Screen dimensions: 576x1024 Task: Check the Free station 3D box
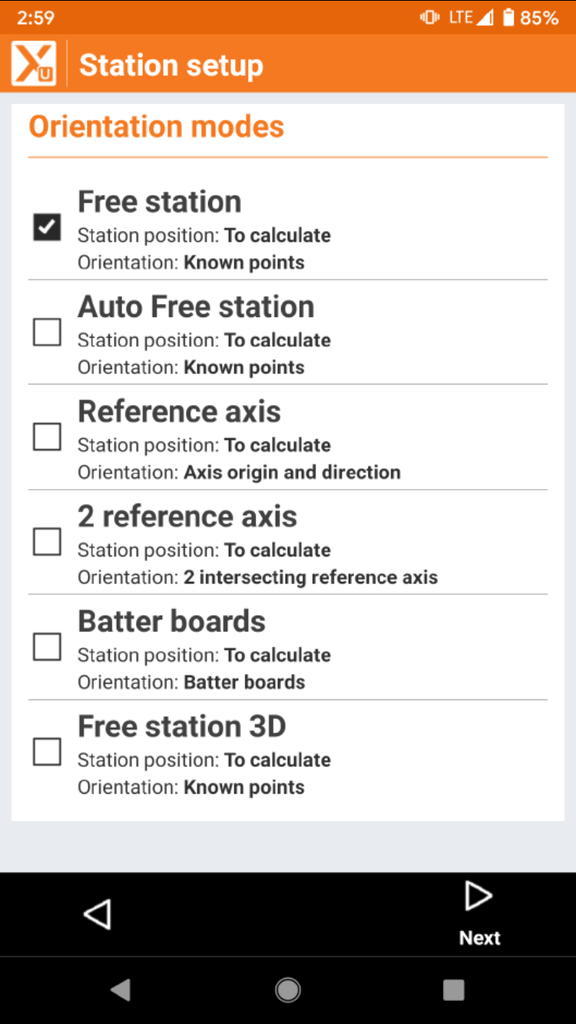(x=46, y=752)
